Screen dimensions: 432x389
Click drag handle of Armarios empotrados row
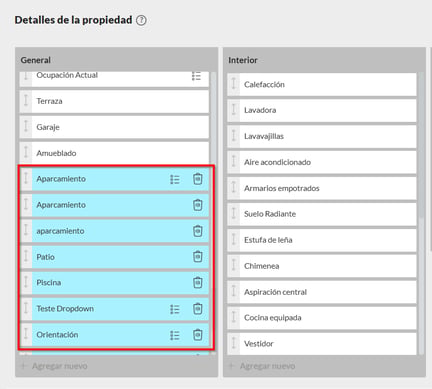tap(234, 188)
